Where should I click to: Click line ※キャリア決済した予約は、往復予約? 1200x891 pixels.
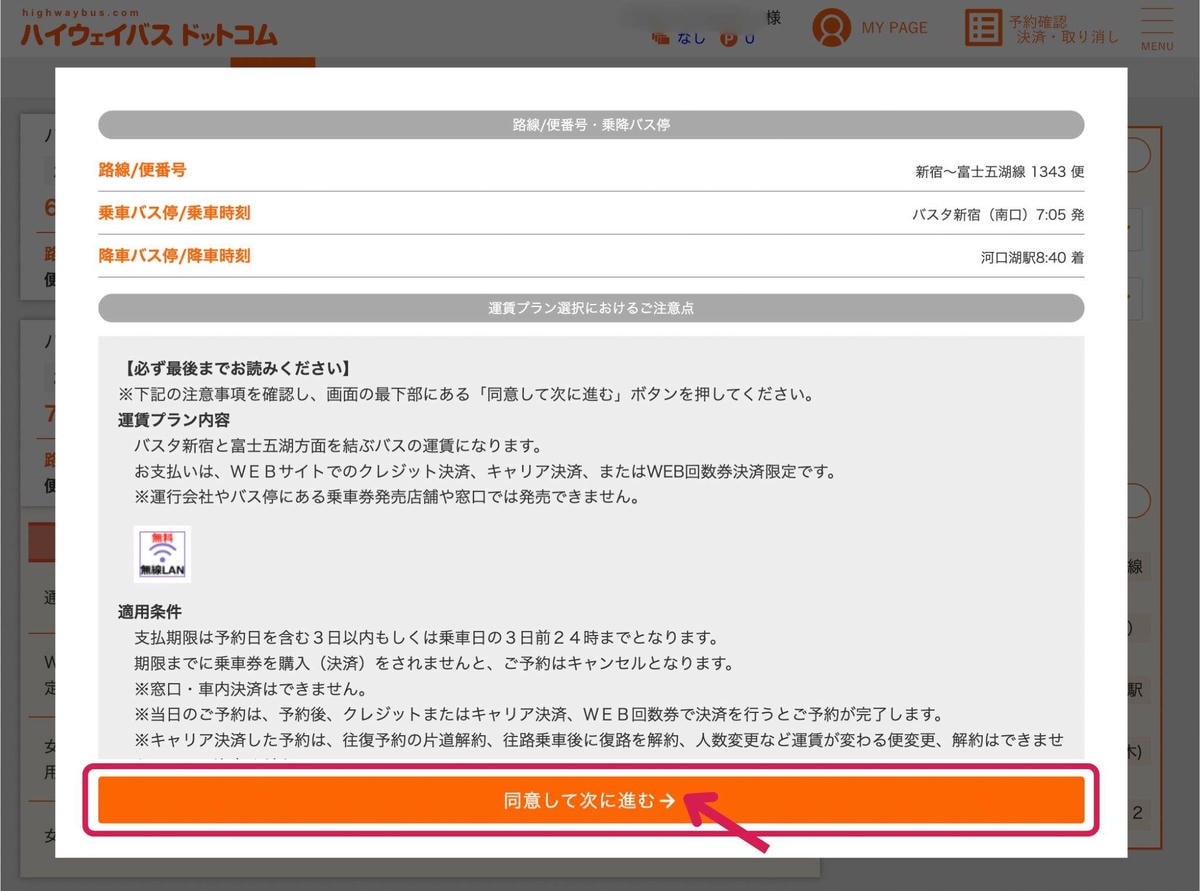click(x=599, y=741)
